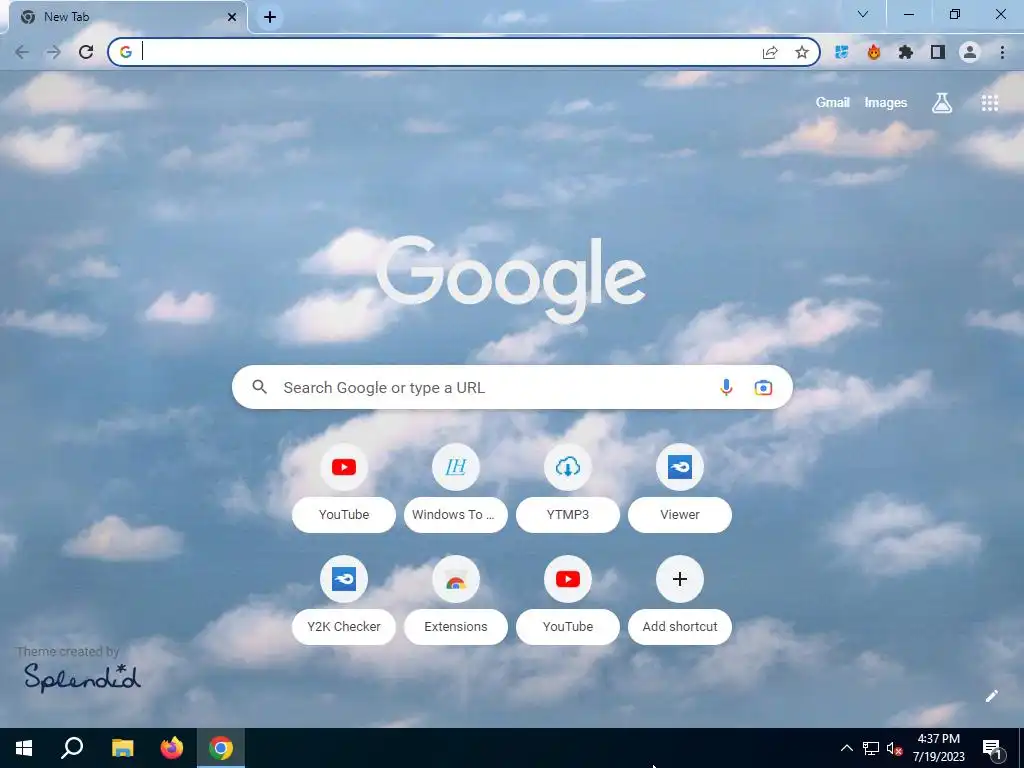Open the first YouTube shortcut icon
The height and width of the screenshot is (768, 1024).
[x=344, y=467]
